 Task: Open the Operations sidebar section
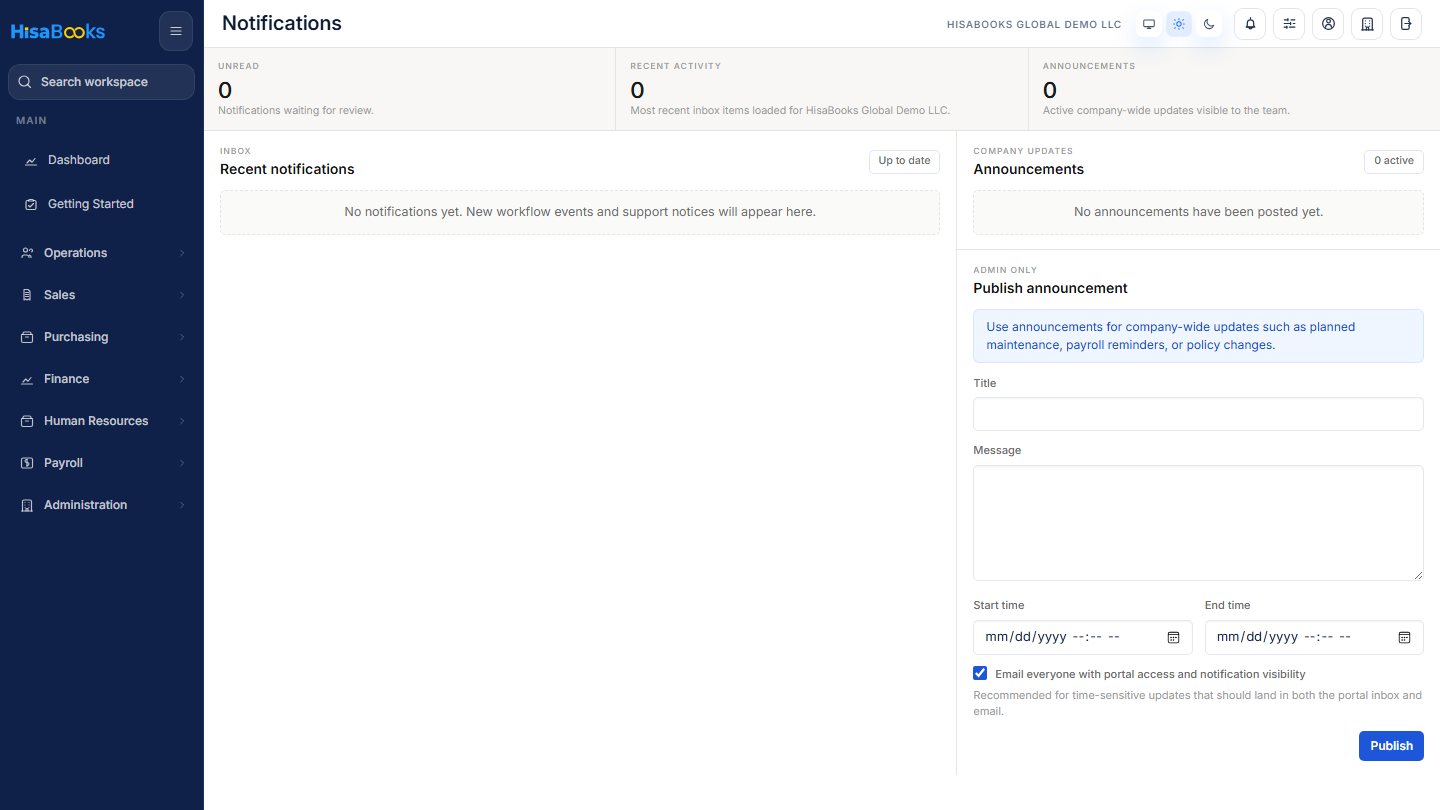[x=102, y=253]
